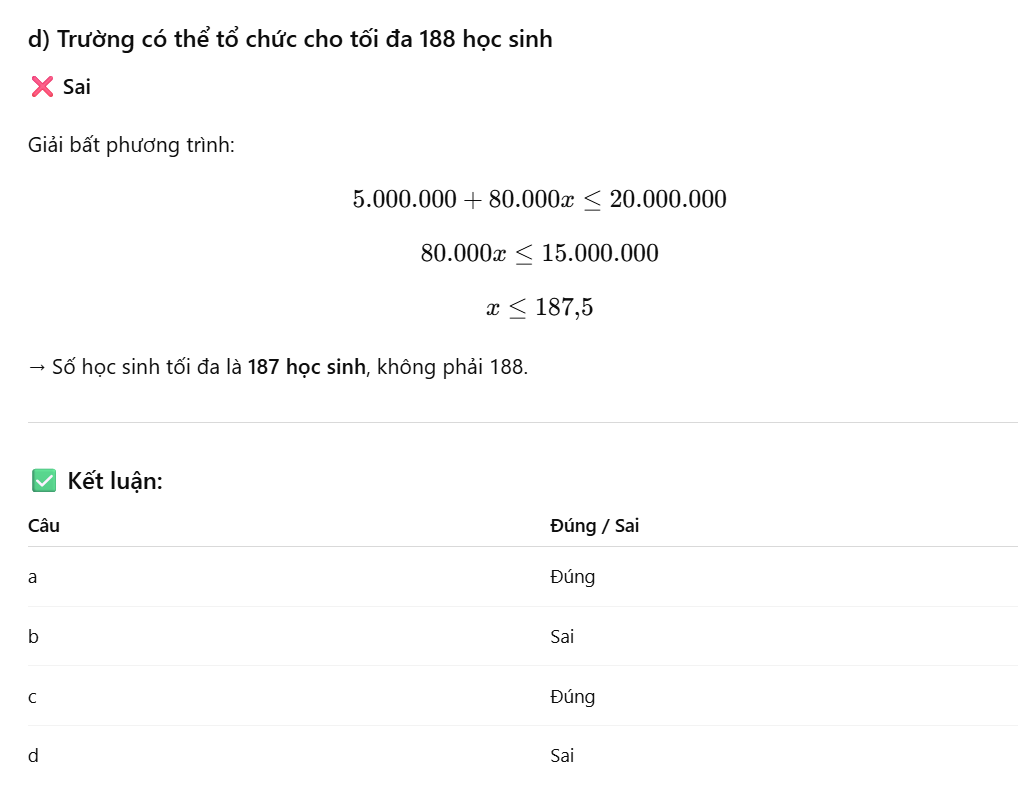The height and width of the screenshot is (804, 1018).
Task: Click Sai in row d
Action: click(562, 756)
